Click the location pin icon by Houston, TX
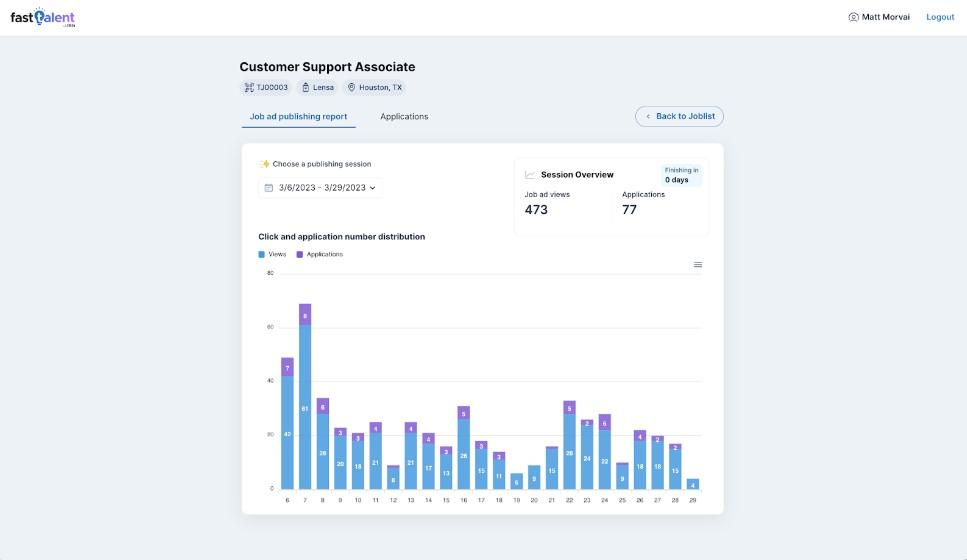Screen dimensions: 967x560 (352, 88)
